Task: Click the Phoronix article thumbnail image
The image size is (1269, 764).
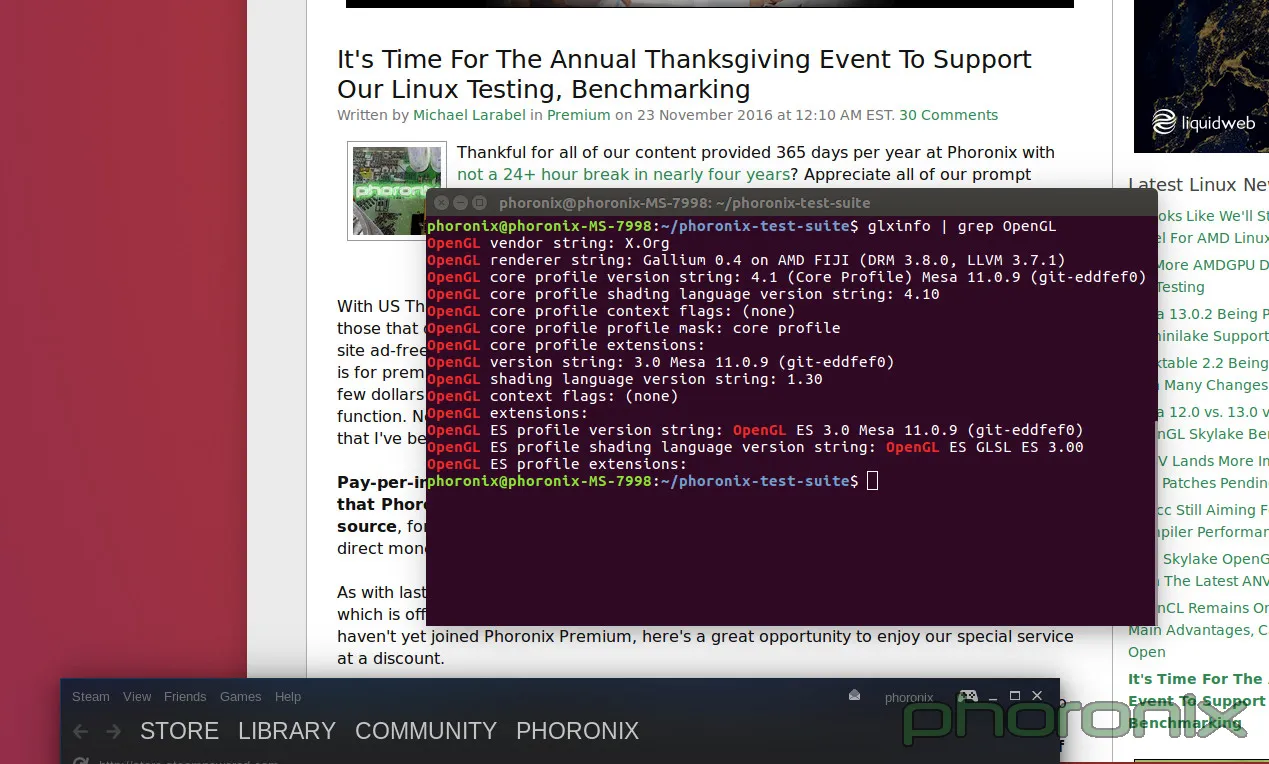Action: point(396,190)
